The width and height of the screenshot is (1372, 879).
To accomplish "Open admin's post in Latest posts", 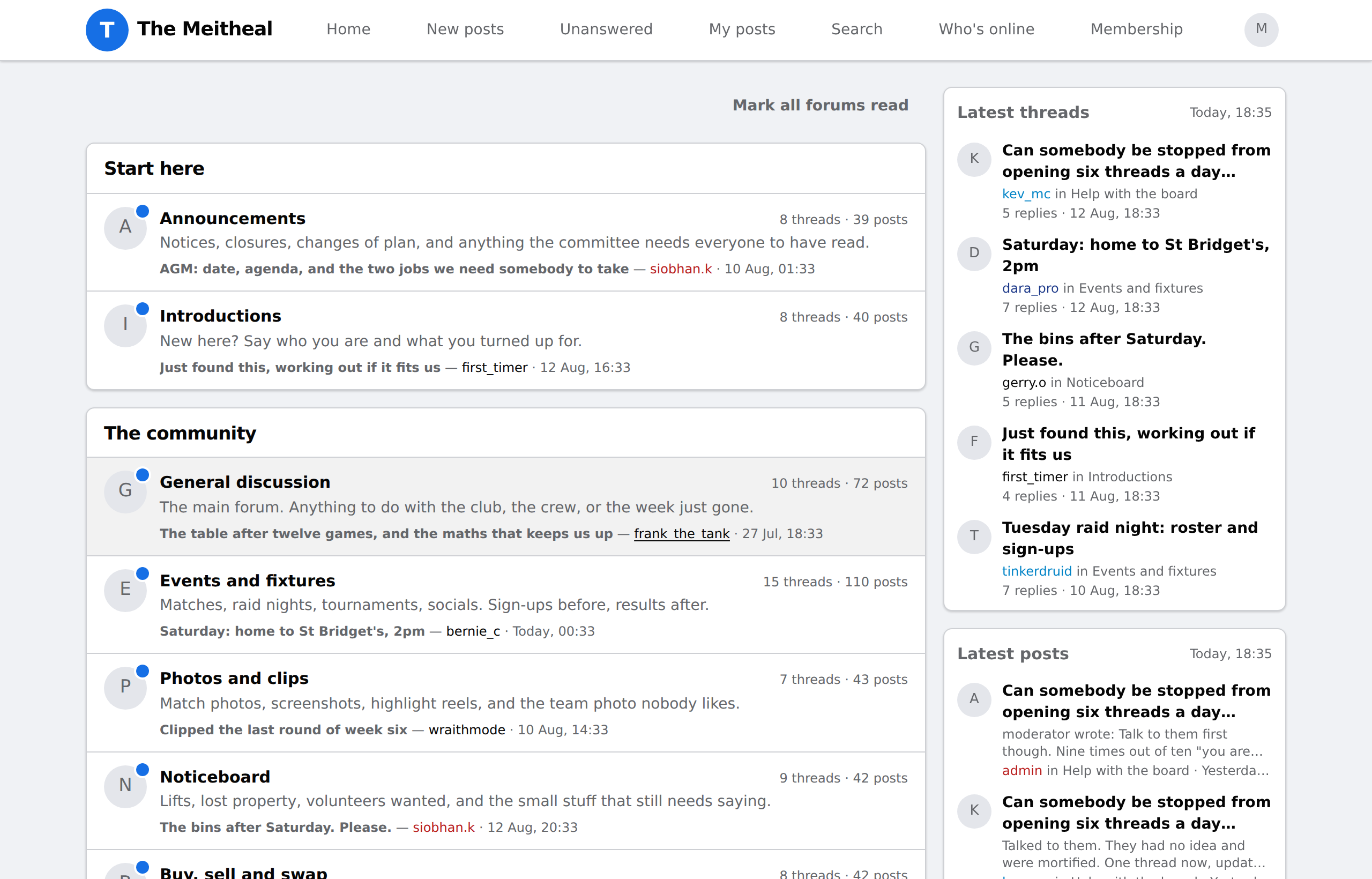I will (x=1136, y=701).
